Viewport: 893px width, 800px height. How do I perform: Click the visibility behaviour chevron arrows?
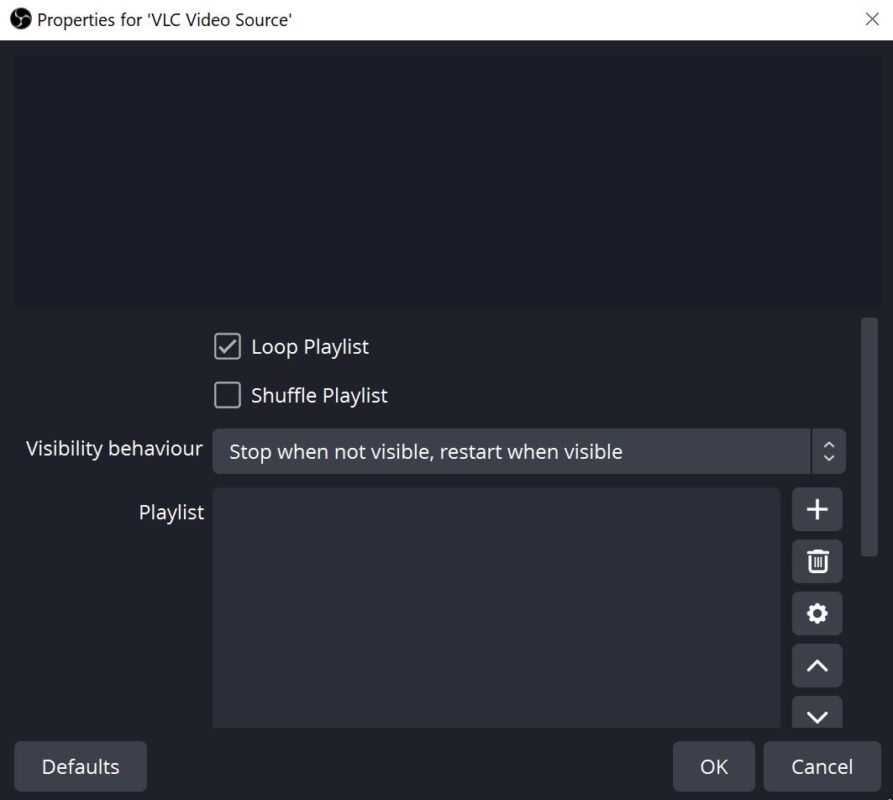pyautogui.click(x=827, y=451)
